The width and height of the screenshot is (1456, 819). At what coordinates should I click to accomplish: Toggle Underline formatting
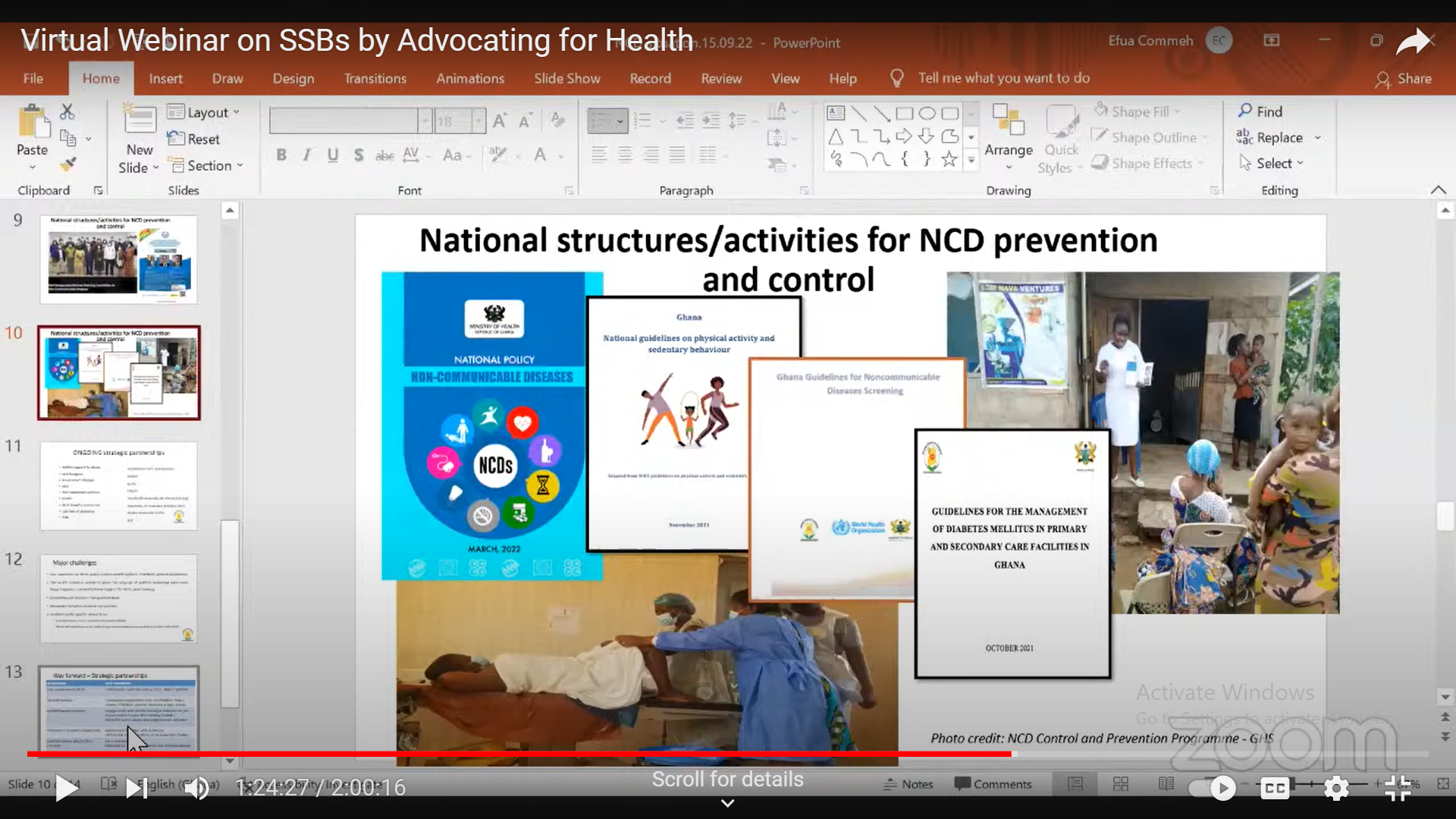[x=332, y=155]
